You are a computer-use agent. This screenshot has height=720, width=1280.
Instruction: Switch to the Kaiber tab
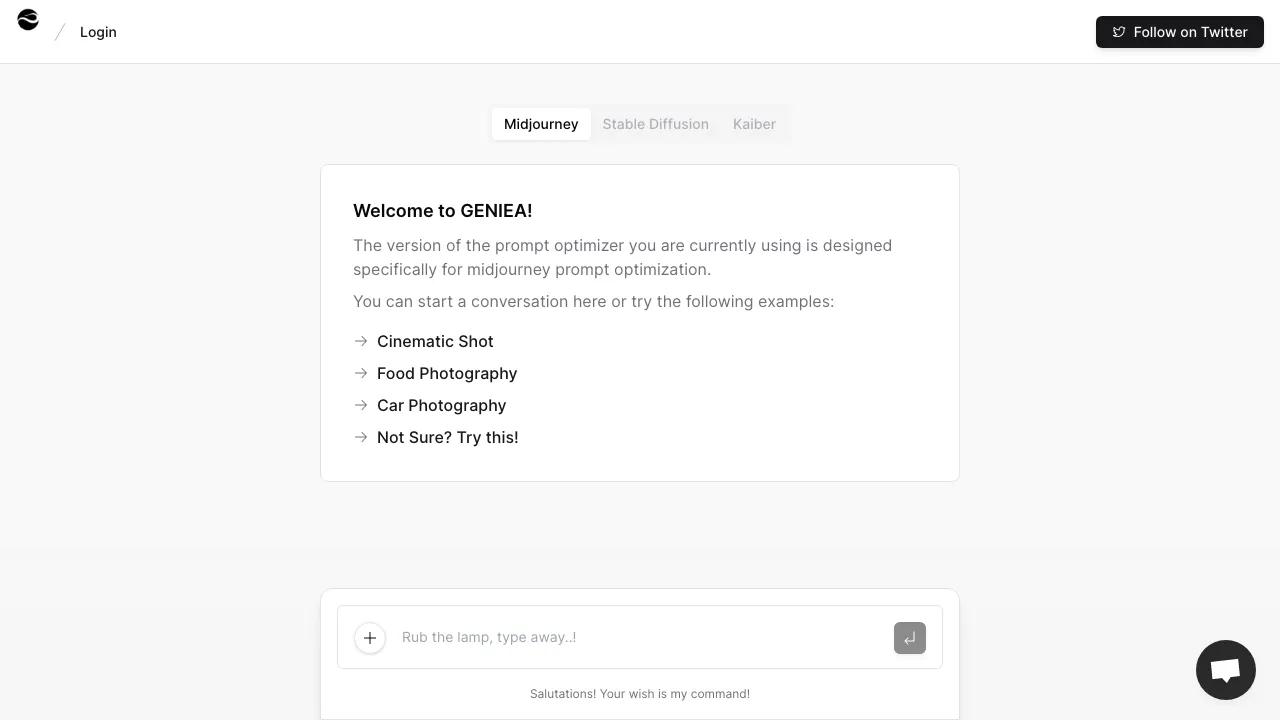tap(754, 124)
